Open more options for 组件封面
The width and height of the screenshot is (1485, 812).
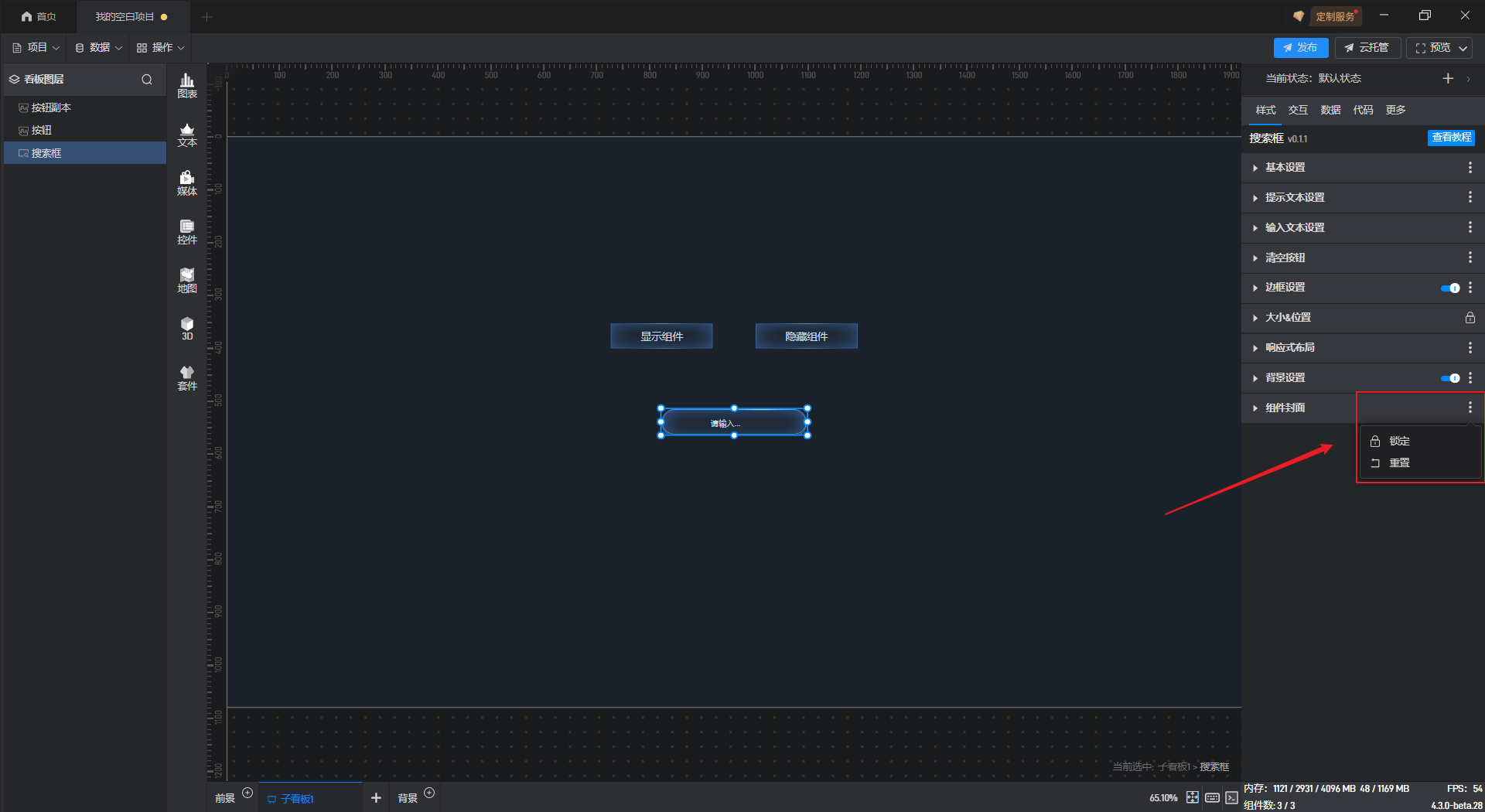(x=1470, y=408)
